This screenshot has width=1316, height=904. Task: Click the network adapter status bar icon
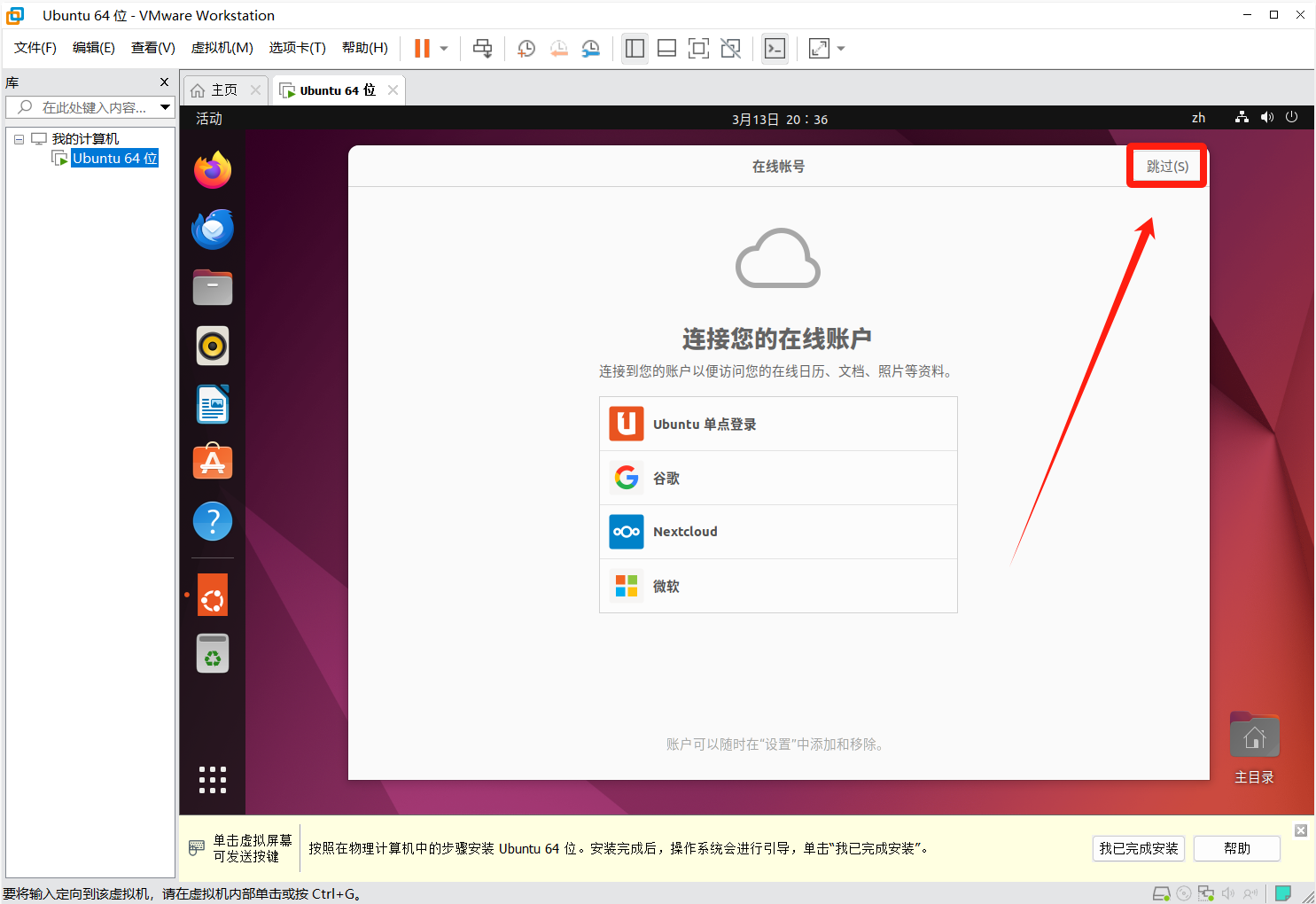tap(1206, 893)
